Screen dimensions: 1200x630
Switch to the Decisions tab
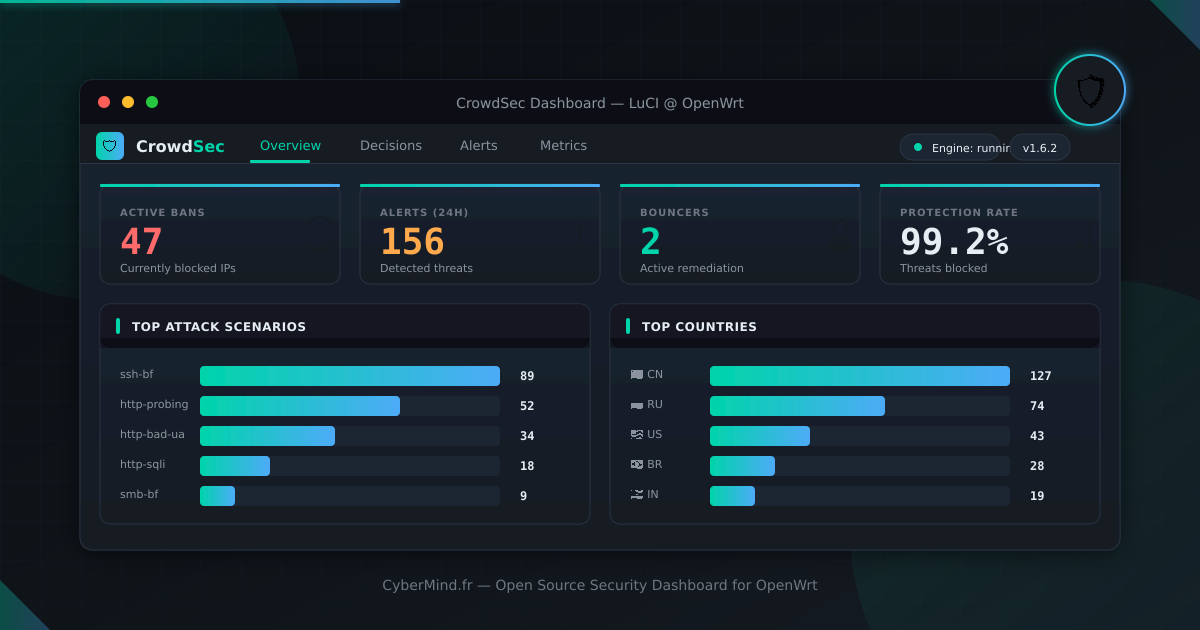coord(391,145)
